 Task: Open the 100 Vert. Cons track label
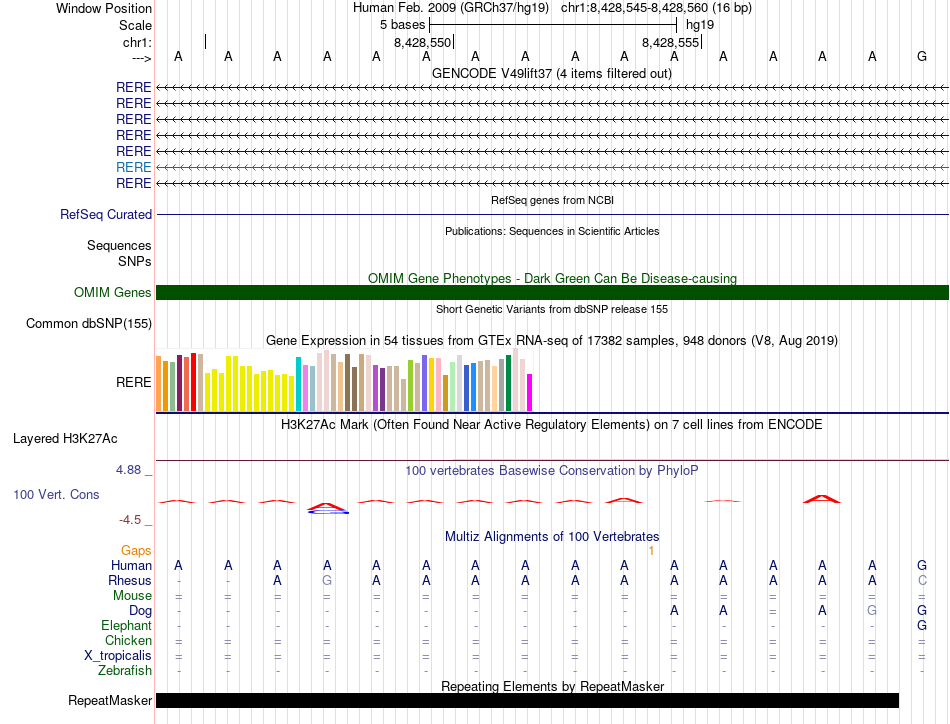(56, 494)
